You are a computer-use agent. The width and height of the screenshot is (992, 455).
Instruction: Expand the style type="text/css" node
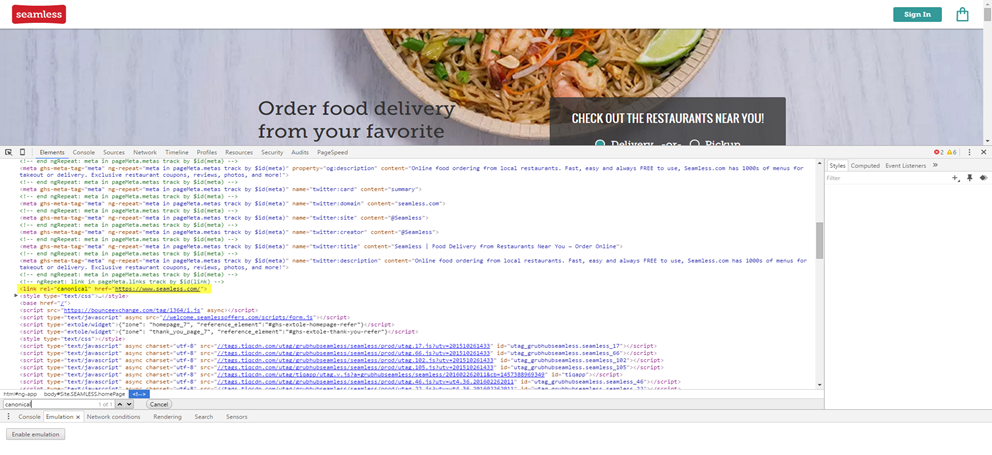(x=16, y=296)
